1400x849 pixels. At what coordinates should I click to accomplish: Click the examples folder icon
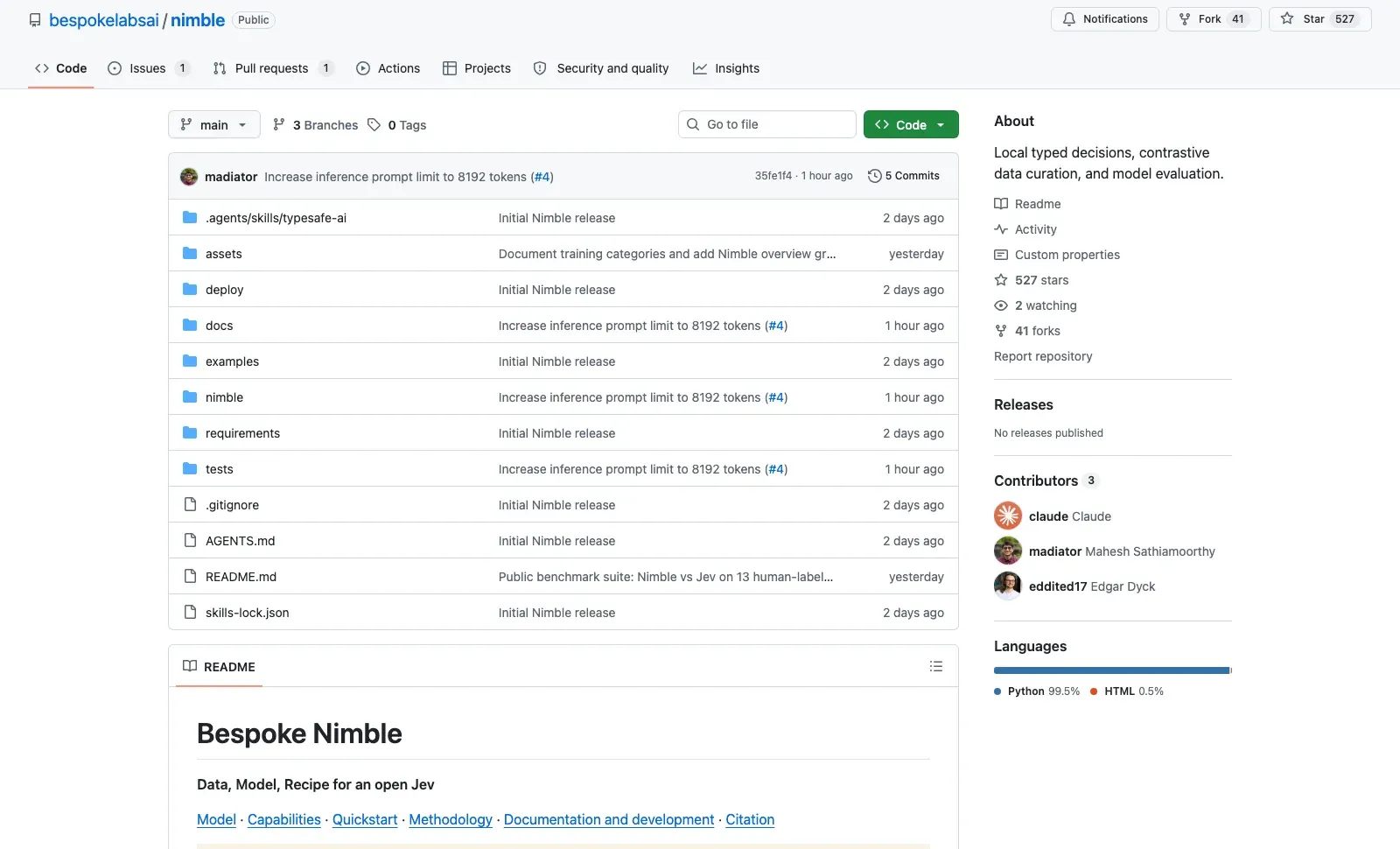190,361
